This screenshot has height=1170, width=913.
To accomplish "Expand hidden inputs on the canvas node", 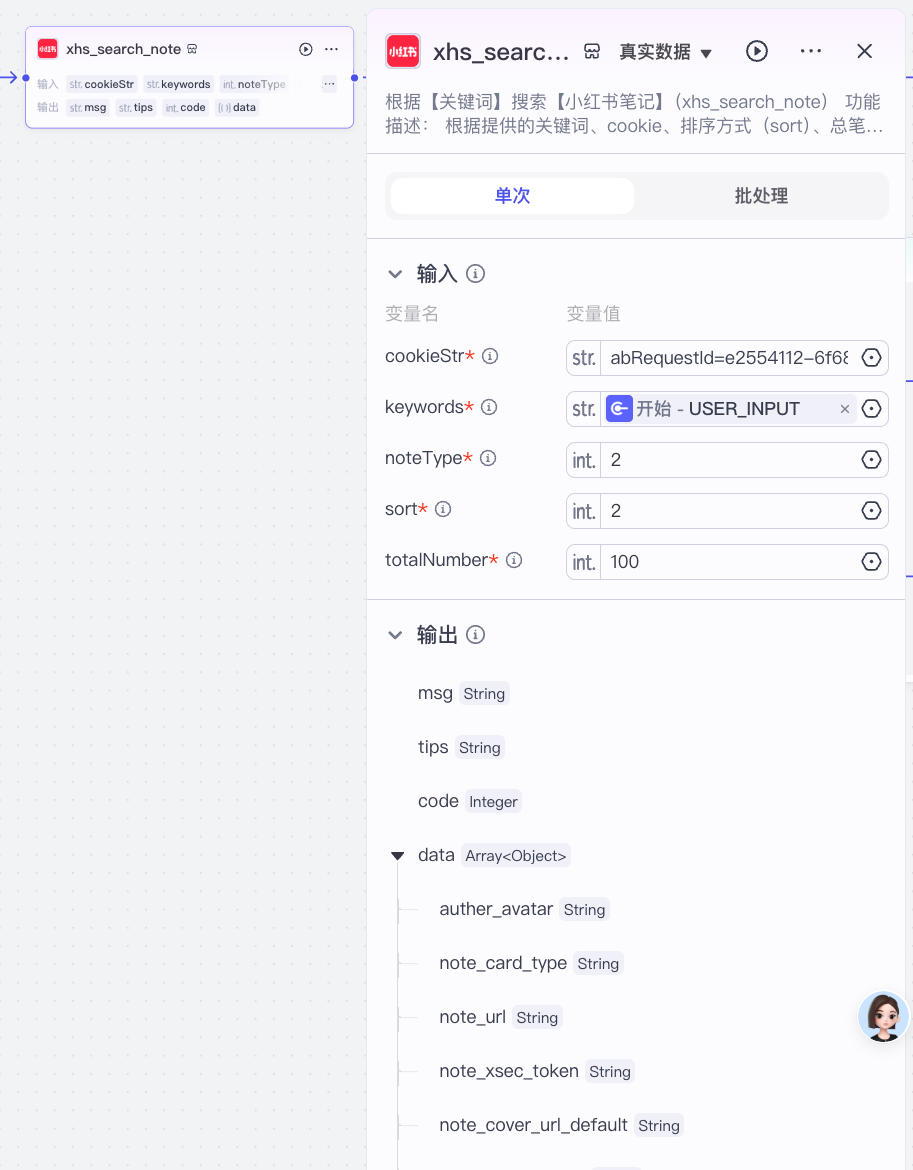I will click(329, 84).
